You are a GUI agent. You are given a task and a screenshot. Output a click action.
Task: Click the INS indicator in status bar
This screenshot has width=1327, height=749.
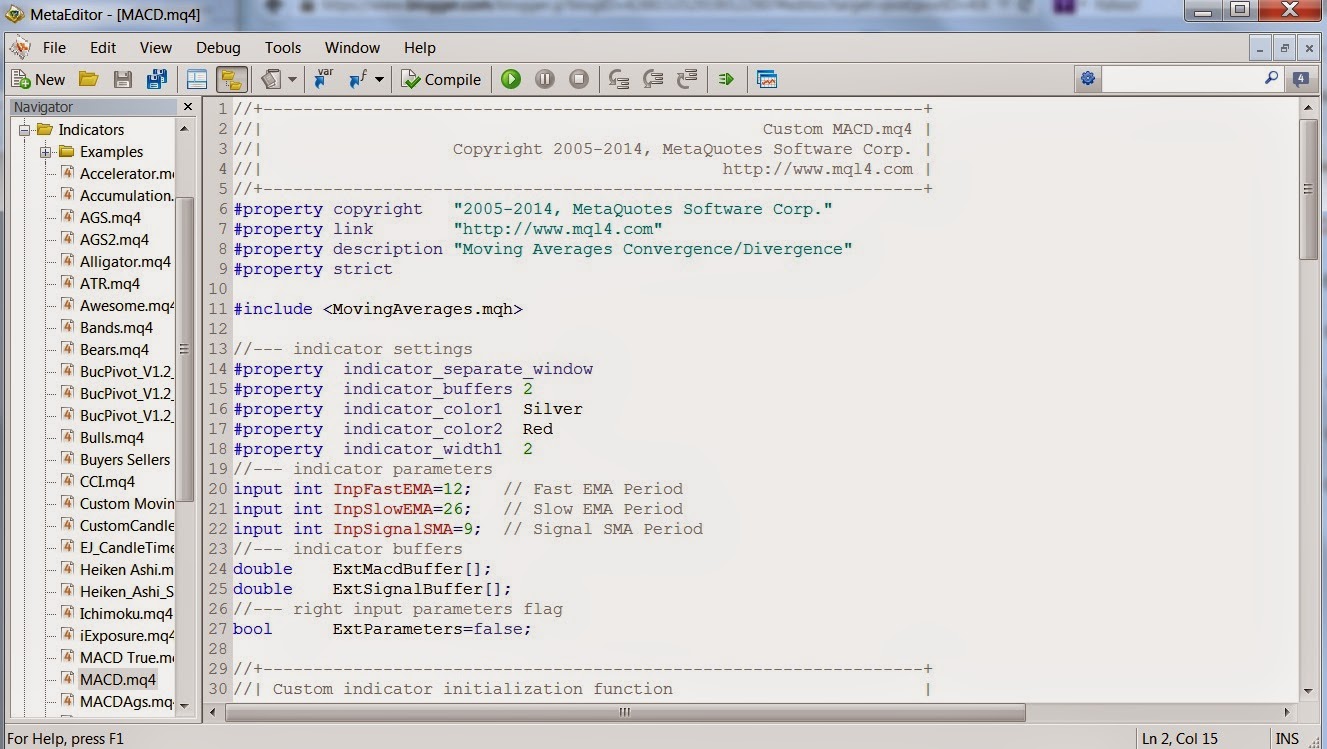coord(1287,739)
